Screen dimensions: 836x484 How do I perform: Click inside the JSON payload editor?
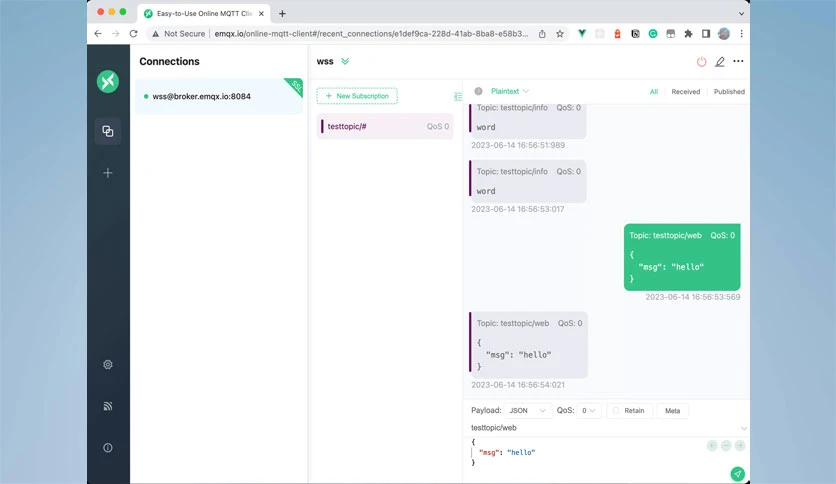[586, 452]
